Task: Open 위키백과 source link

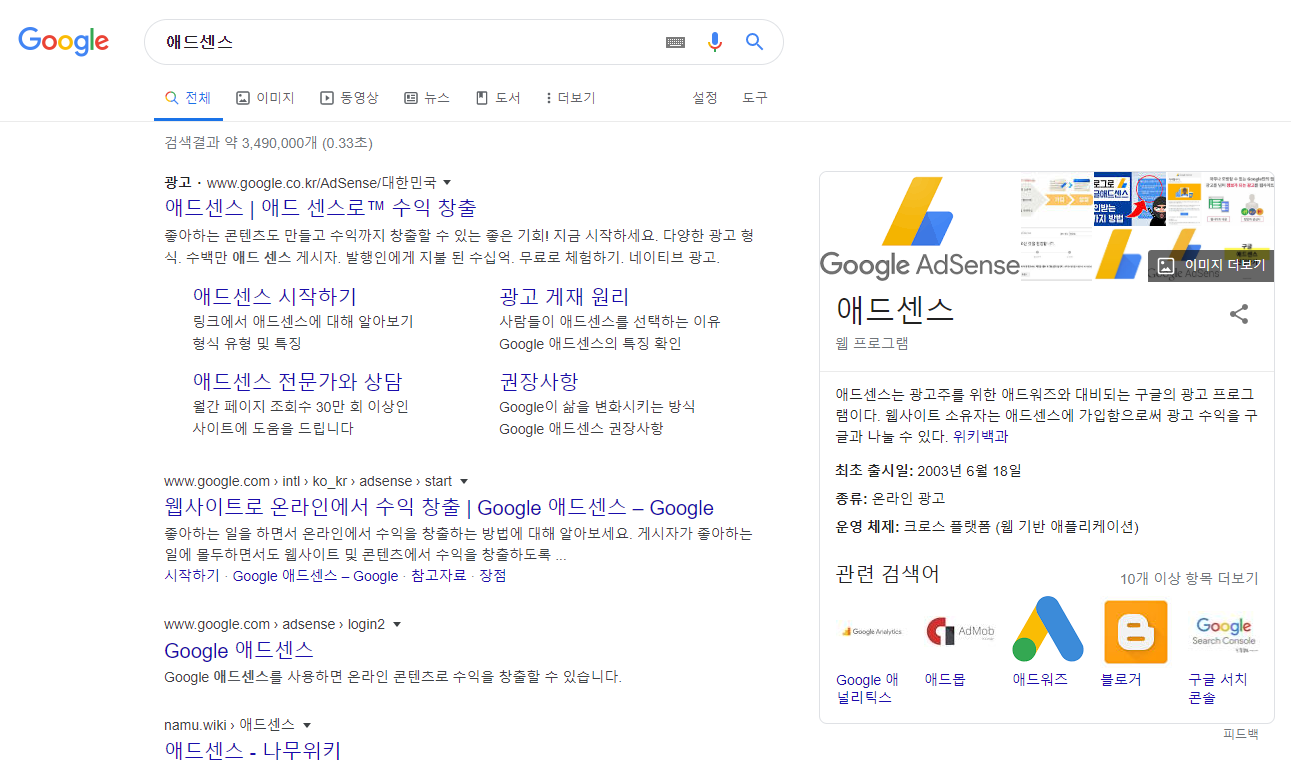Action: [981, 437]
